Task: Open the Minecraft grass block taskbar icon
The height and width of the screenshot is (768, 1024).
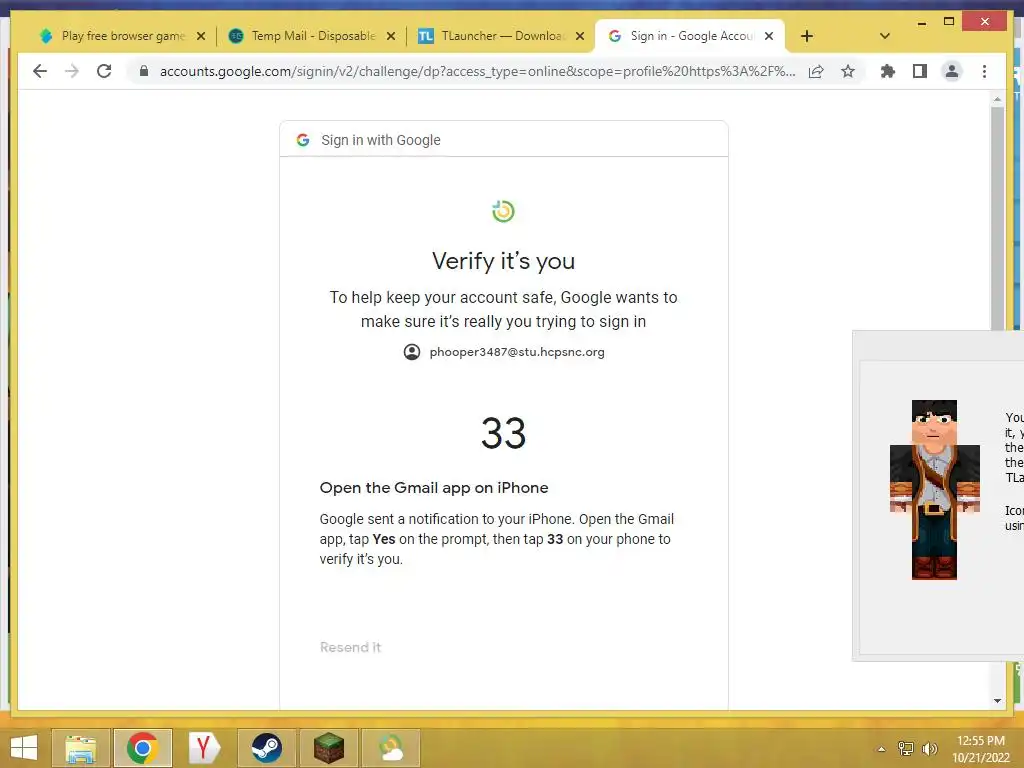Action: click(328, 748)
